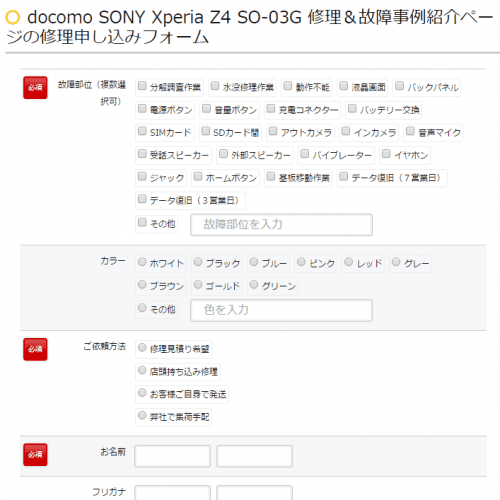The image size is (500, 500).
Task: Click the second お名前 input box
Action: click(x=255, y=456)
